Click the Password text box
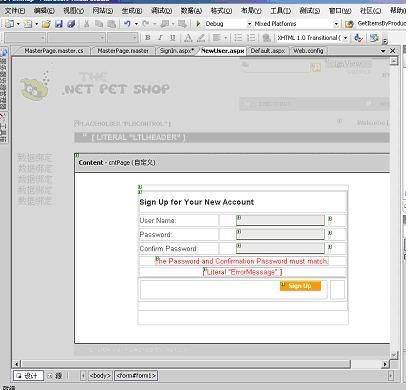Screen dimensions: 408x390 [280, 234]
